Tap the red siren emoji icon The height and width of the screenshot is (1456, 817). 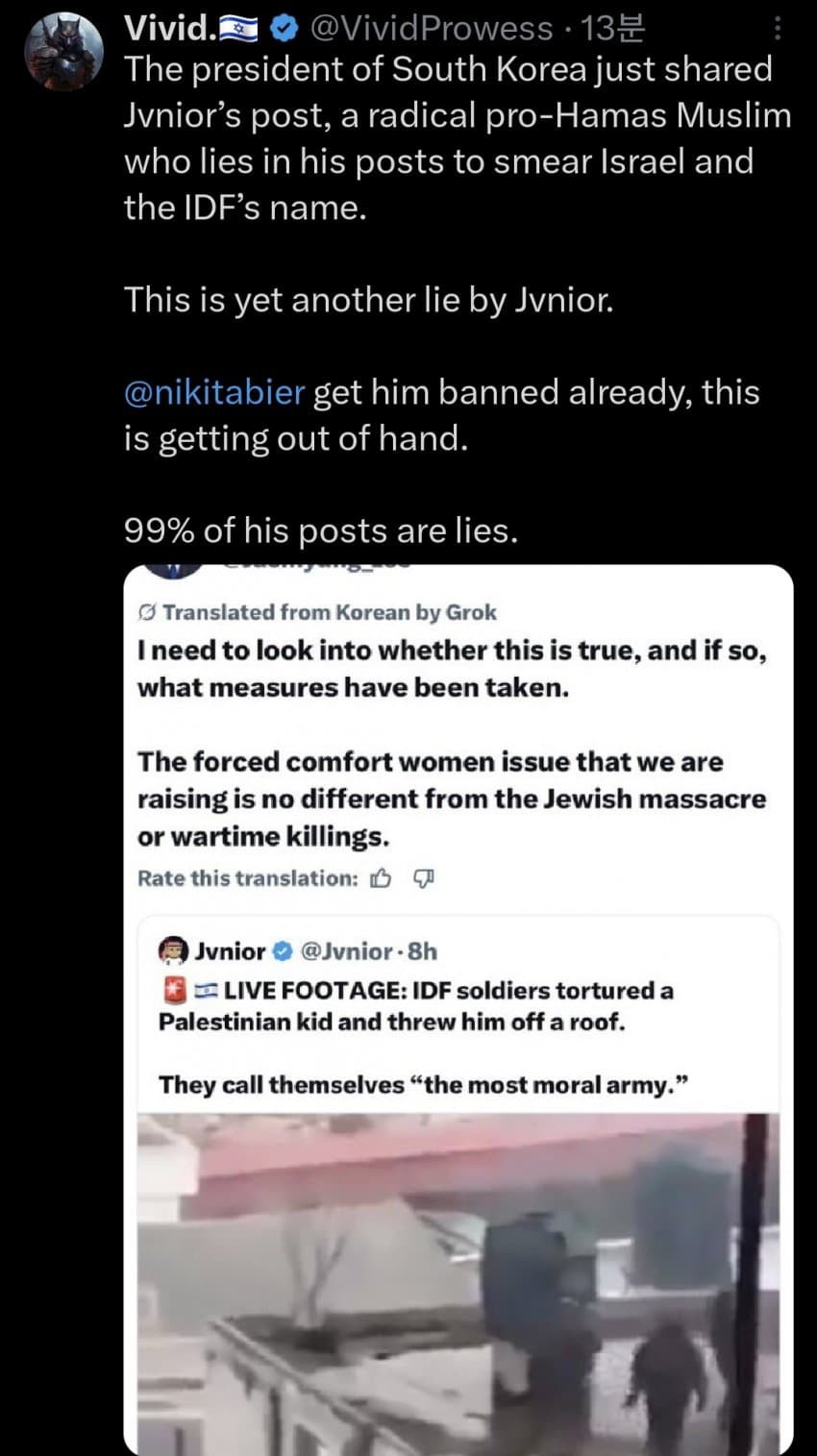172,990
